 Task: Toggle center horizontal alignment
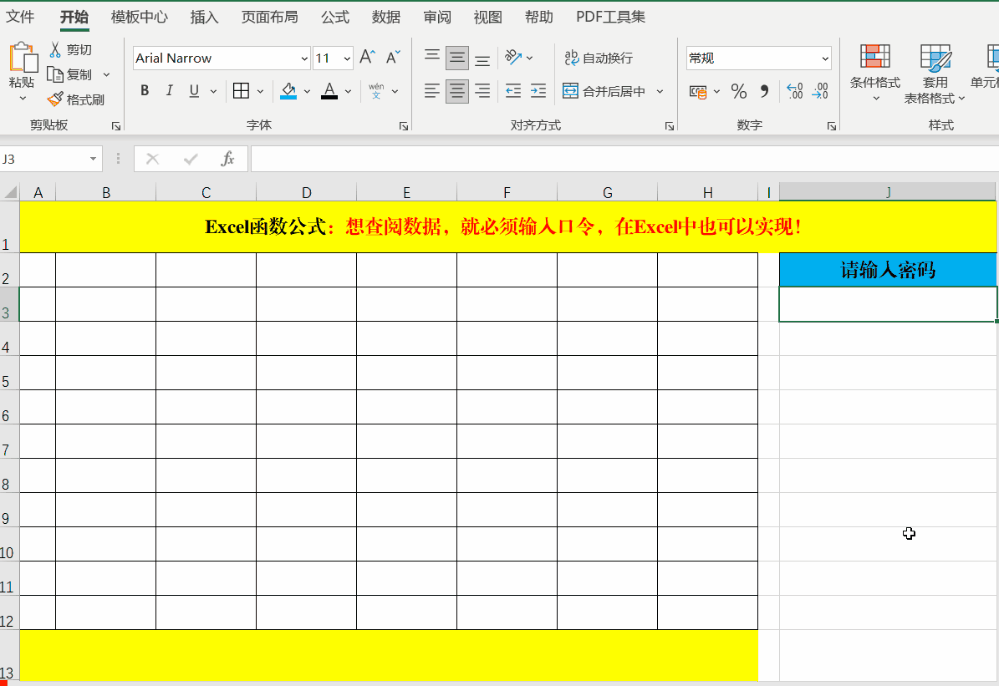pyautogui.click(x=457, y=91)
